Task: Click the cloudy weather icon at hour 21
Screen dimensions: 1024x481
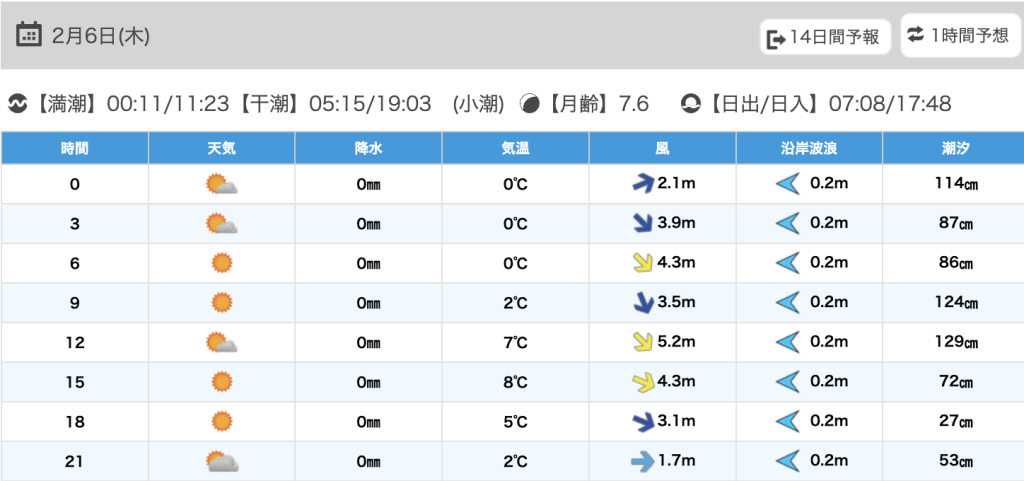Action: click(x=221, y=461)
